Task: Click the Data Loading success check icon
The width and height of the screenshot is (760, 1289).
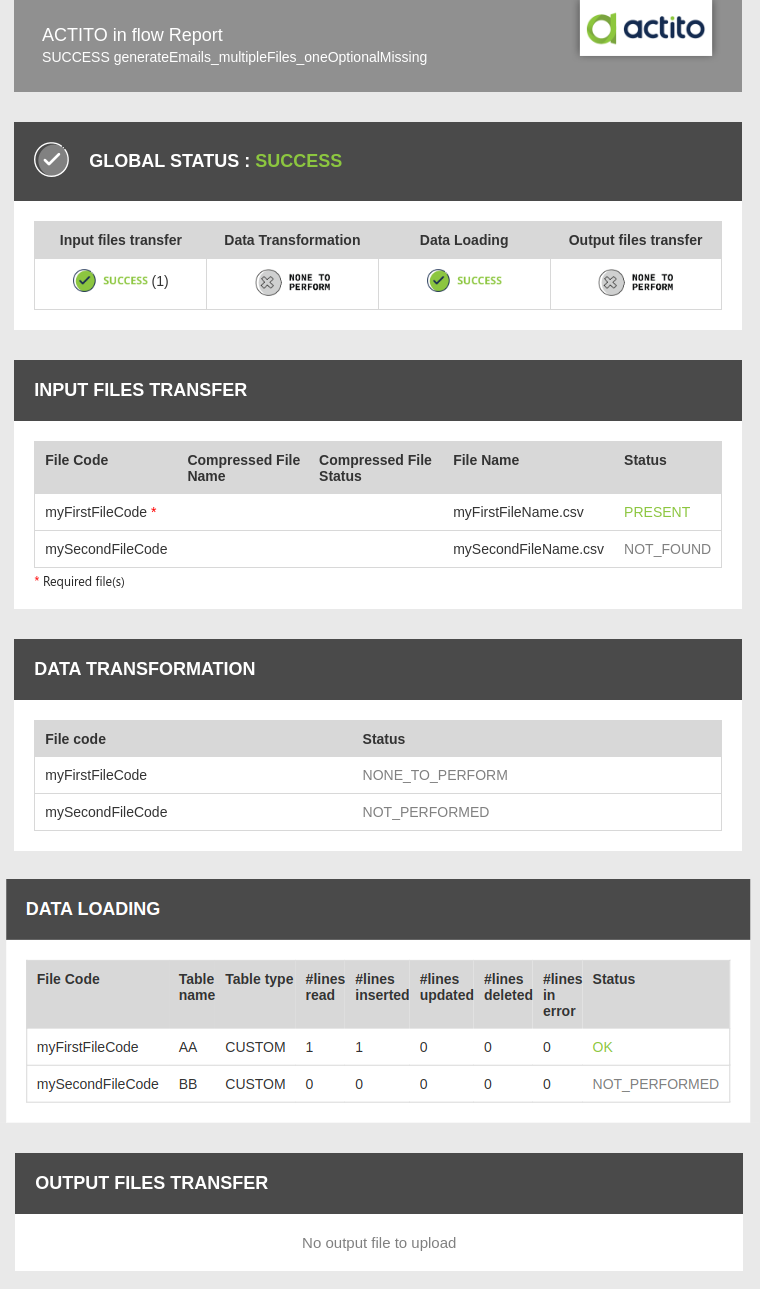Action: [438, 281]
